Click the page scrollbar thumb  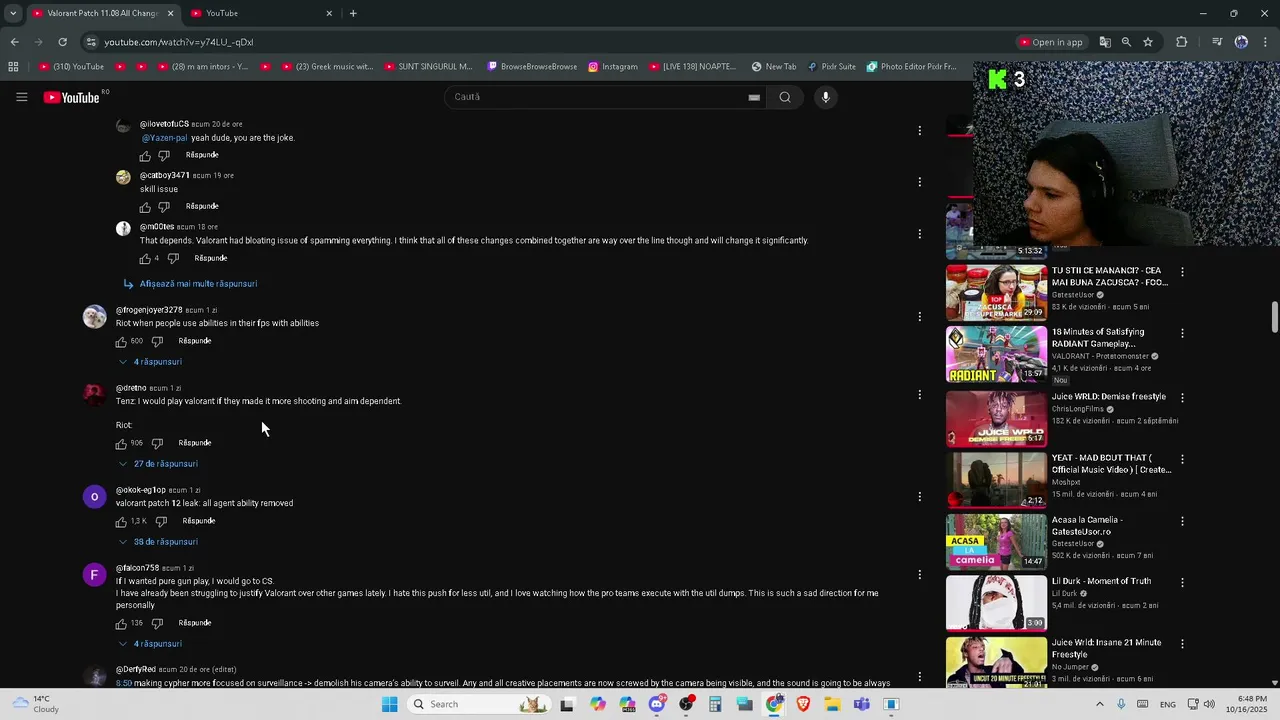(x=1274, y=317)
